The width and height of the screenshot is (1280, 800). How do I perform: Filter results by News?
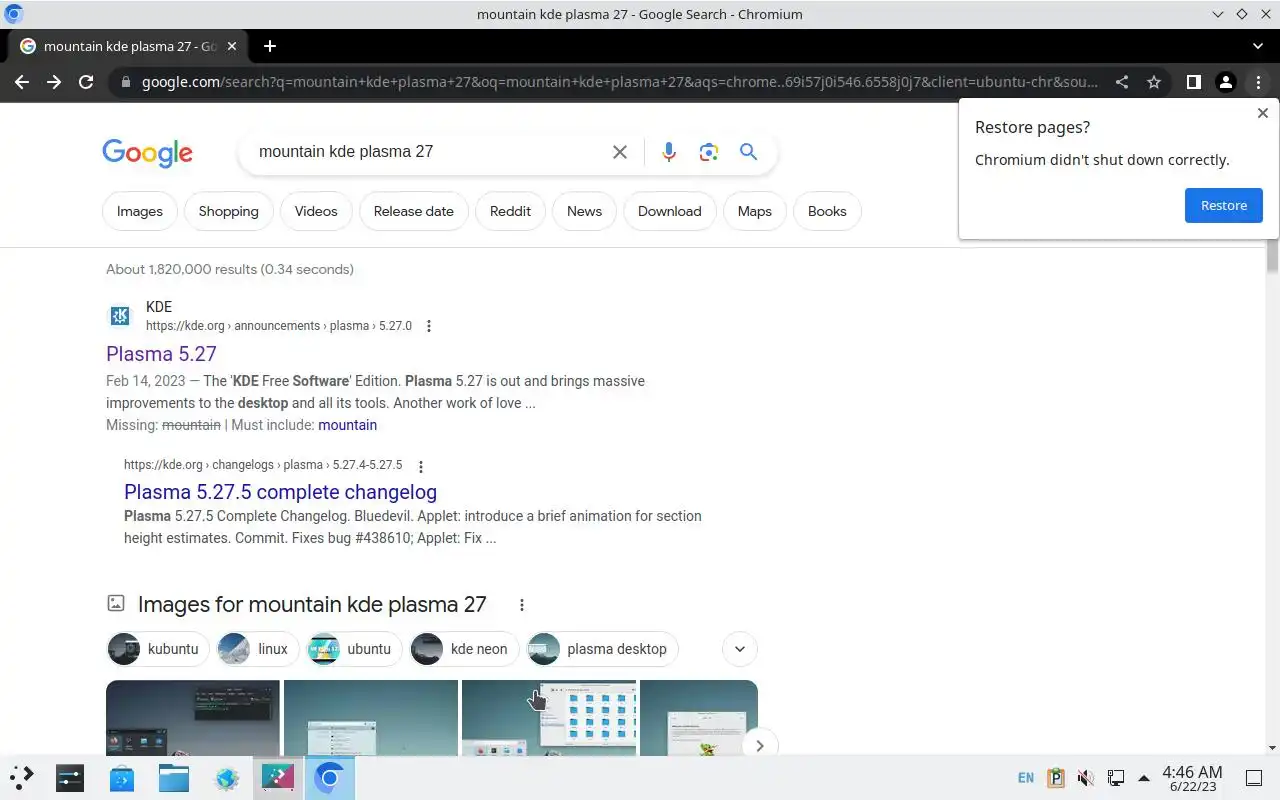point(584,211)
